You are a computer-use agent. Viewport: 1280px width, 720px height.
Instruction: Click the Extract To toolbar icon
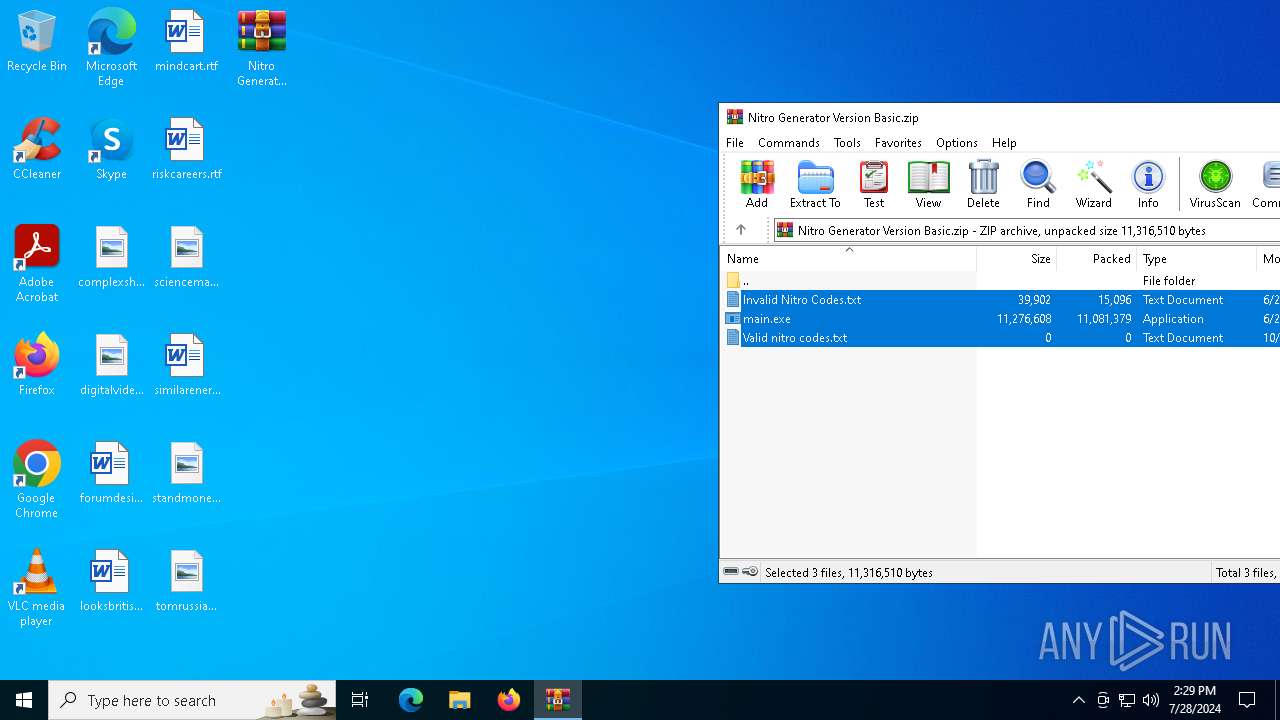click(815, 184)
